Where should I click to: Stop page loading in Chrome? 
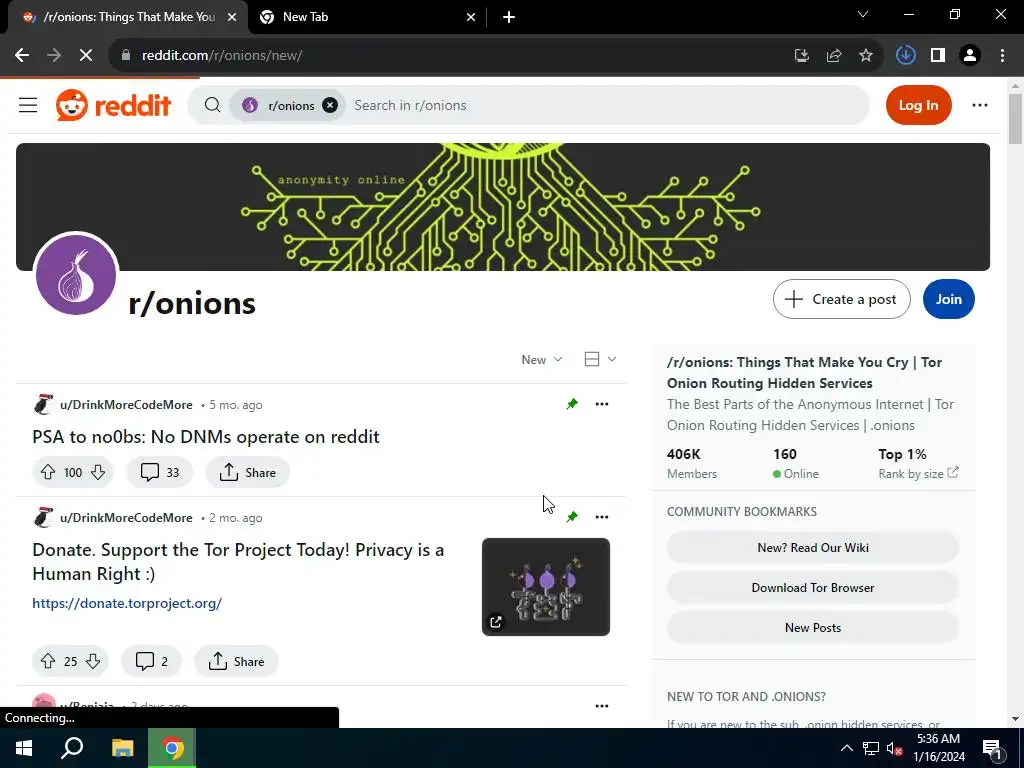[86, 56]
